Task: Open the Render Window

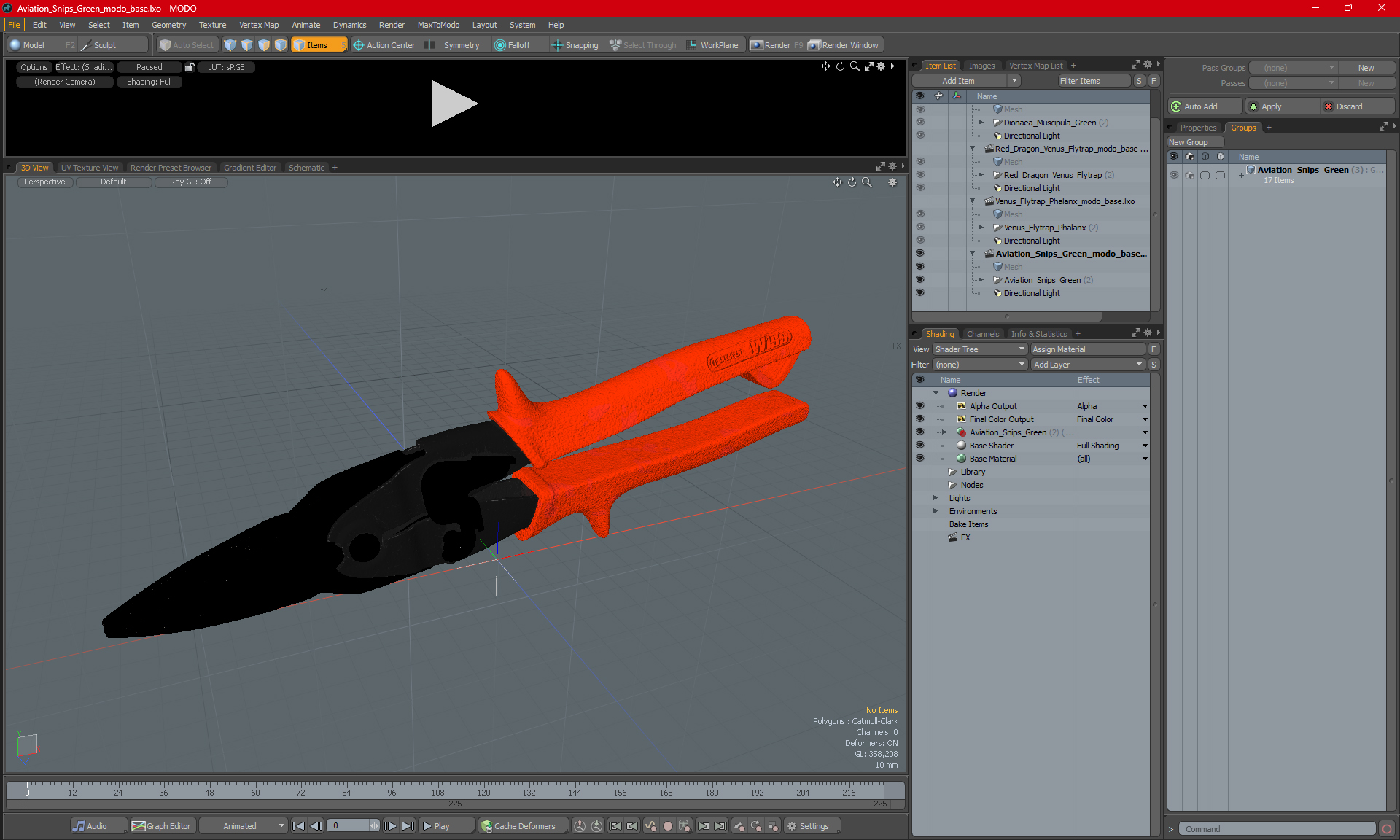Action: 844,45
